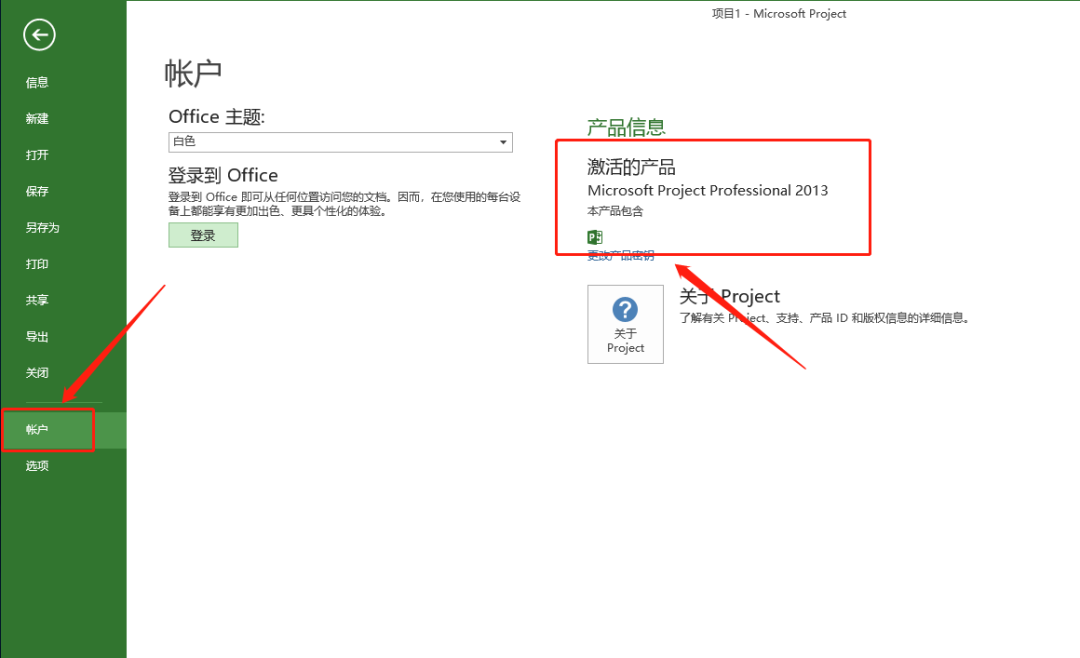Go back using the circled arrow
This screenshot has width=1080, height=658.
[x=39, y=34]
